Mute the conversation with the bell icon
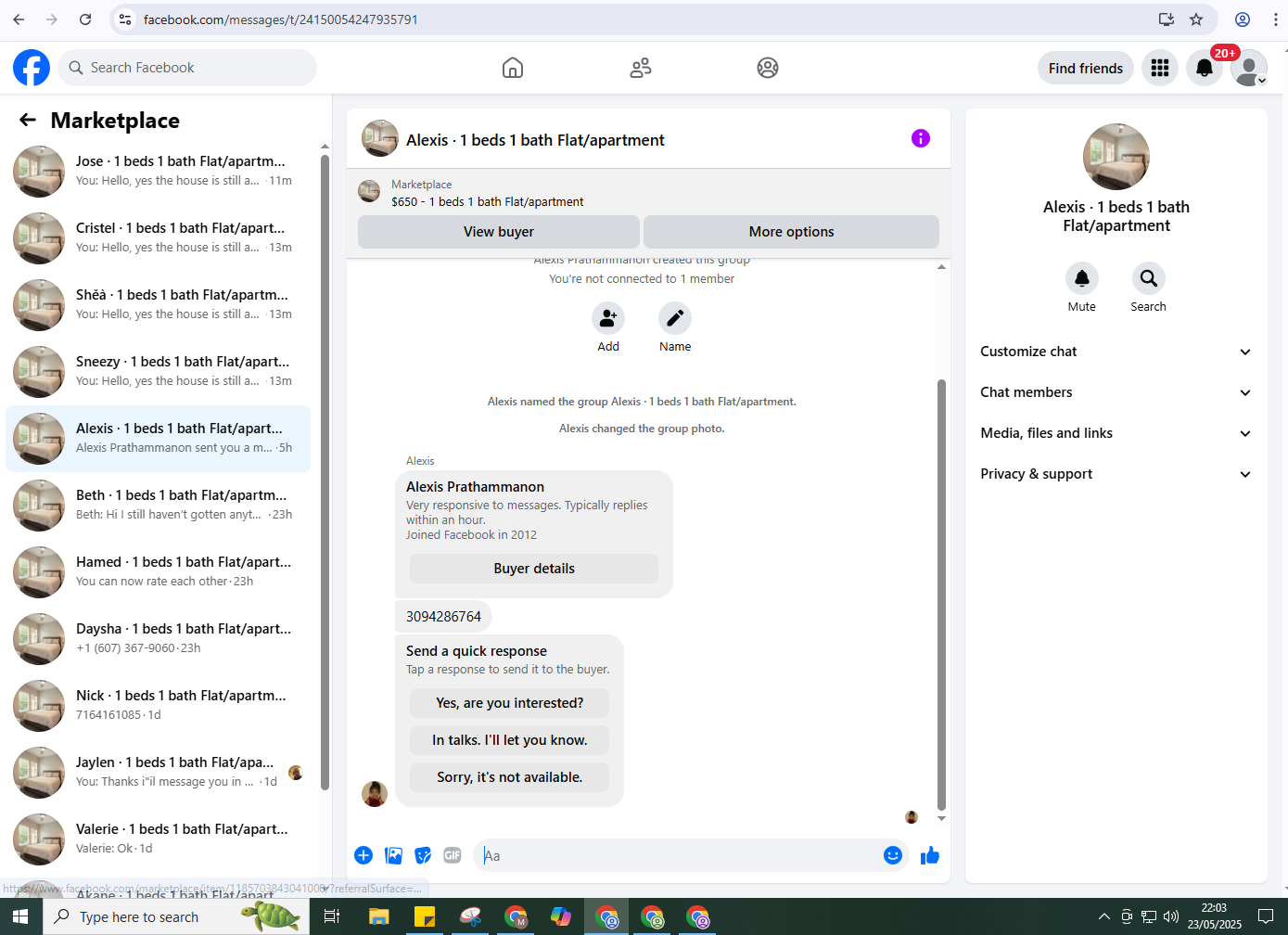 click(1082, 278)
